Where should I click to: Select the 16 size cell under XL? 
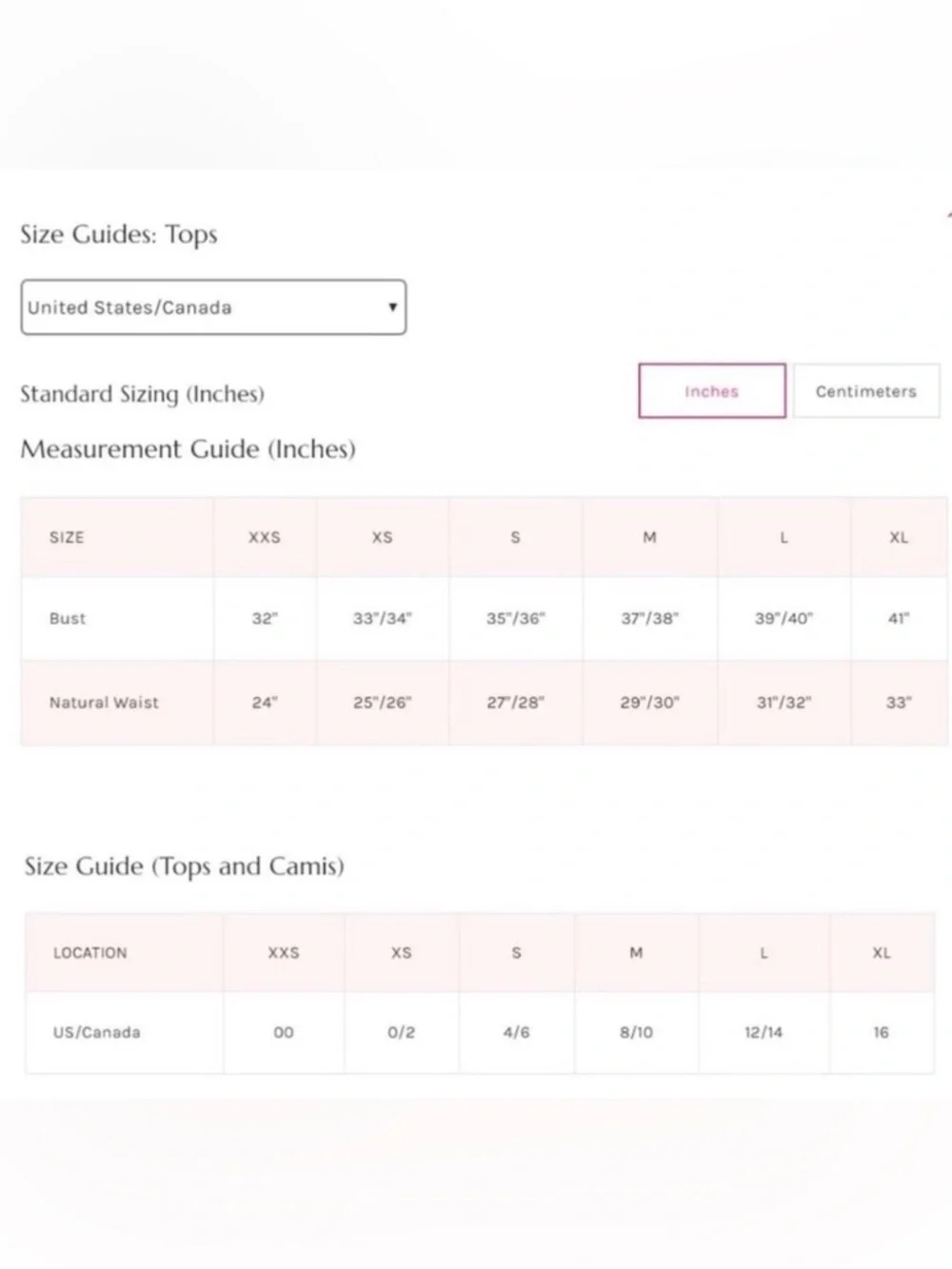882,1033
